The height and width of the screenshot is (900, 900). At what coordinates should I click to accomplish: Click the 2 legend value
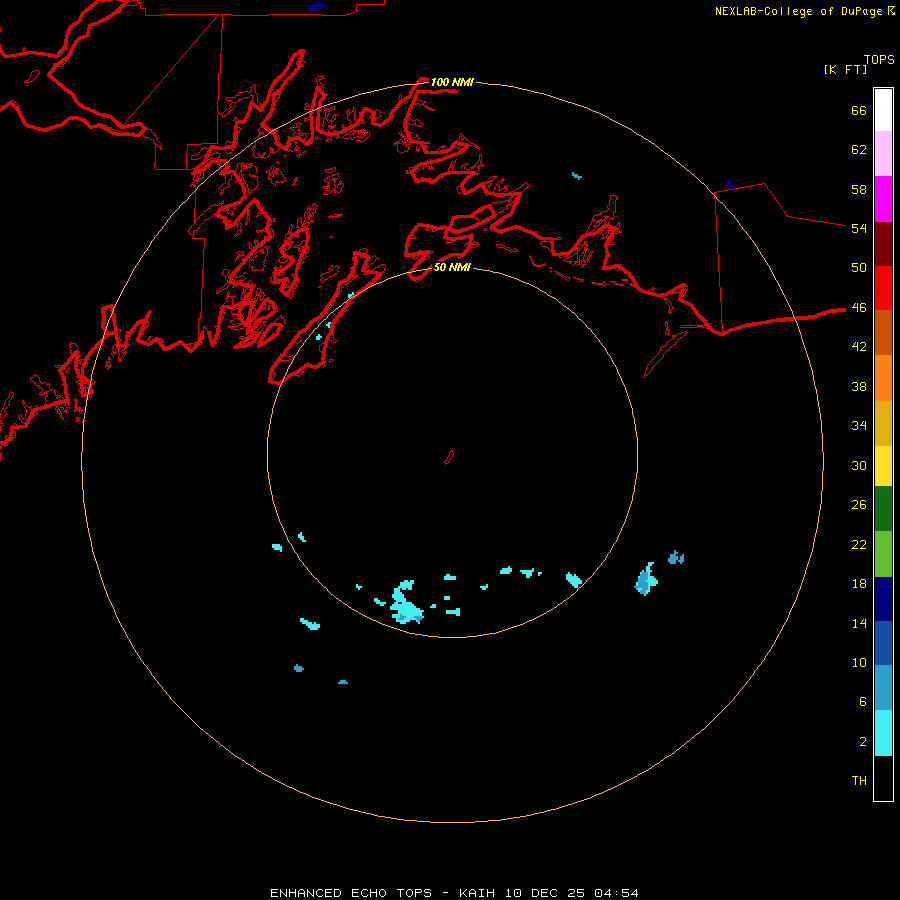pyautogui.click(x=863, y=742)
